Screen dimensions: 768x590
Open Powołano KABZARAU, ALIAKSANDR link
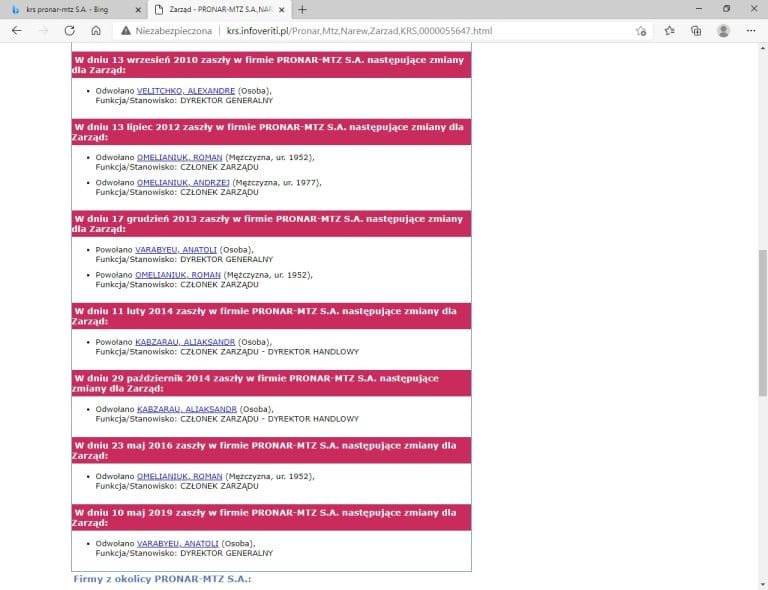click(x=185, y=342)
